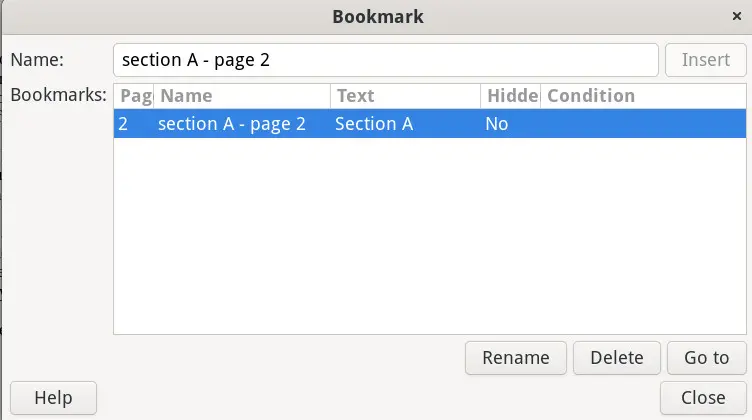Close the dialog with the title bar X
752x420 pixels.
click(737, 16)
